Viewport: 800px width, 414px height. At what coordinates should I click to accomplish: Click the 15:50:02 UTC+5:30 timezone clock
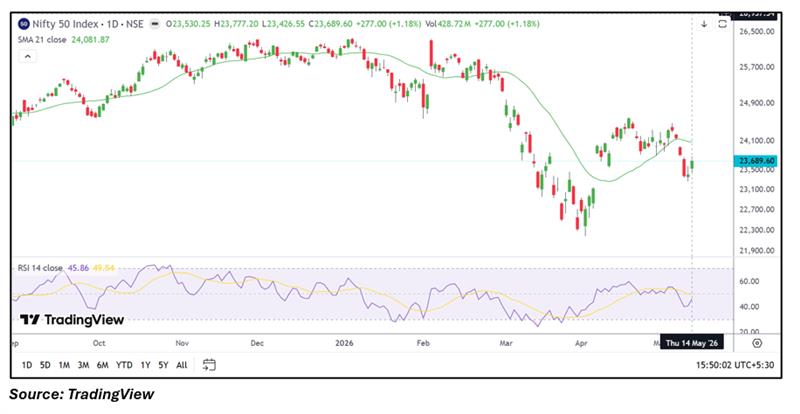point(735,365)
